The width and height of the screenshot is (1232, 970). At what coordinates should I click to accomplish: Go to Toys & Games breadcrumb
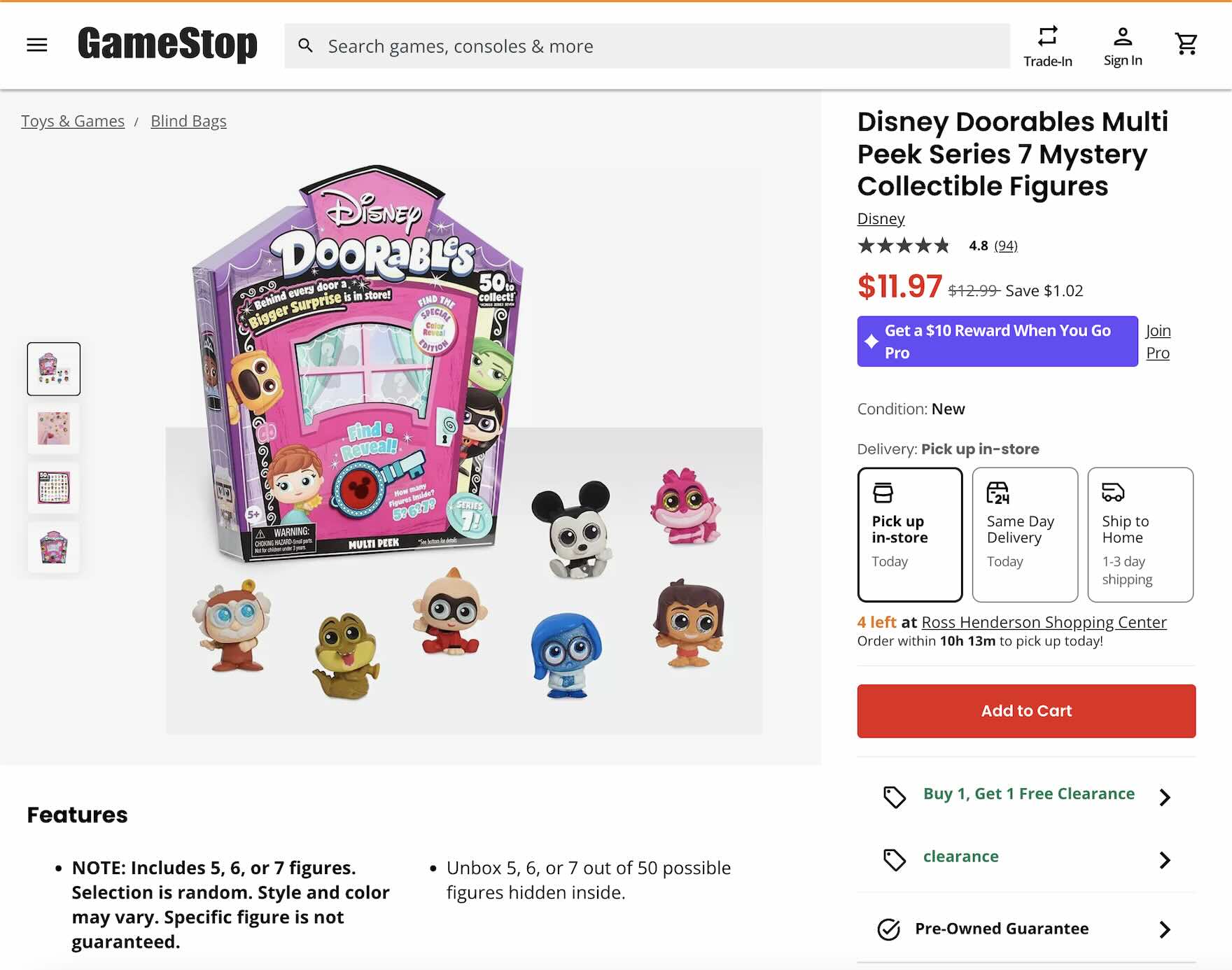pos(73,121)
